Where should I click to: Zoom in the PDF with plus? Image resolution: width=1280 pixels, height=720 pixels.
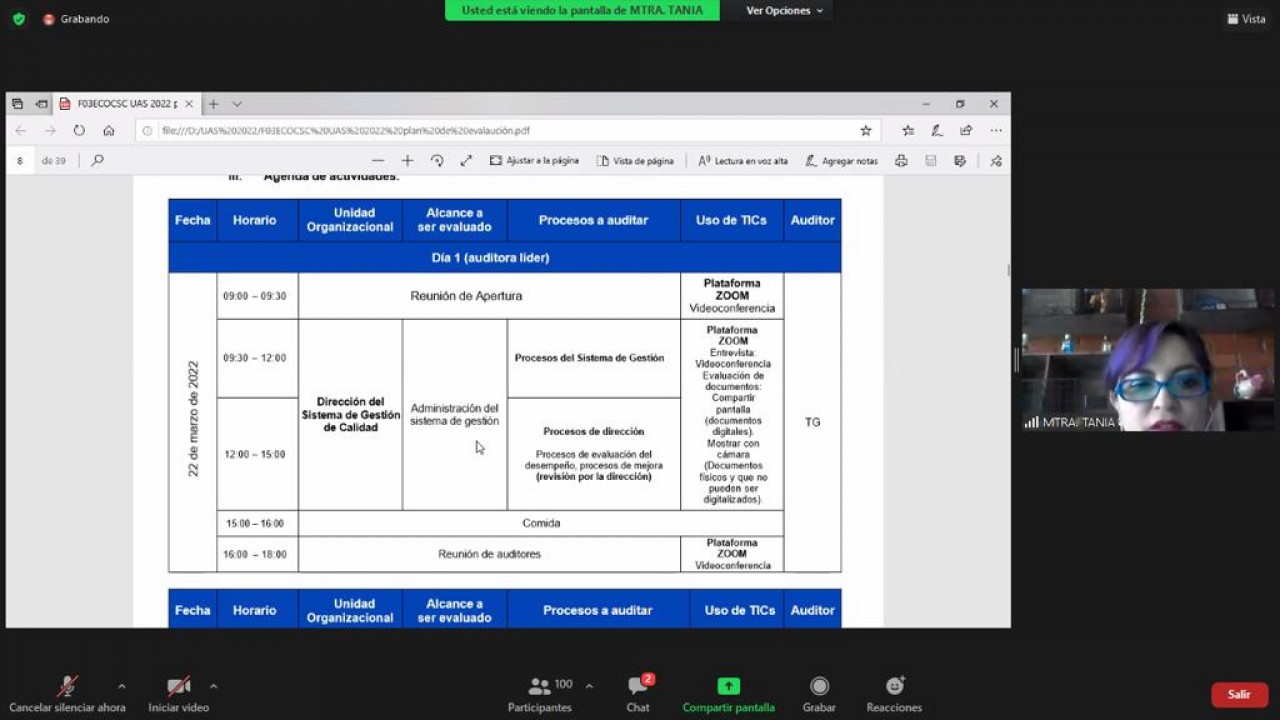407,160
